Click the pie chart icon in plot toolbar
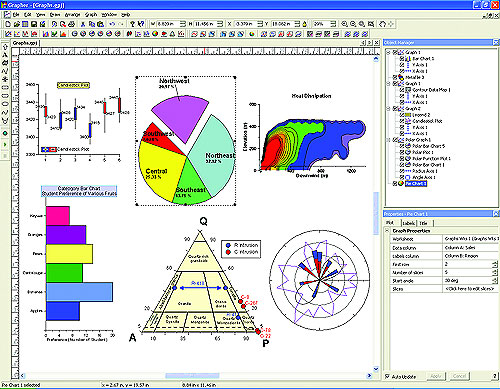This screenshot has height=389, width=500. coord(155,34)
